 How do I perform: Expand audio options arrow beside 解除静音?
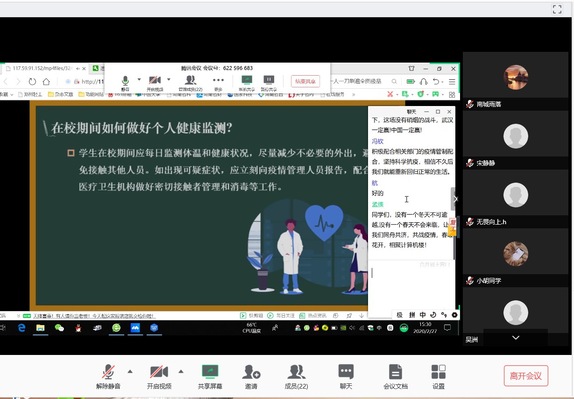pyautogui.click(x=130, y=372)
